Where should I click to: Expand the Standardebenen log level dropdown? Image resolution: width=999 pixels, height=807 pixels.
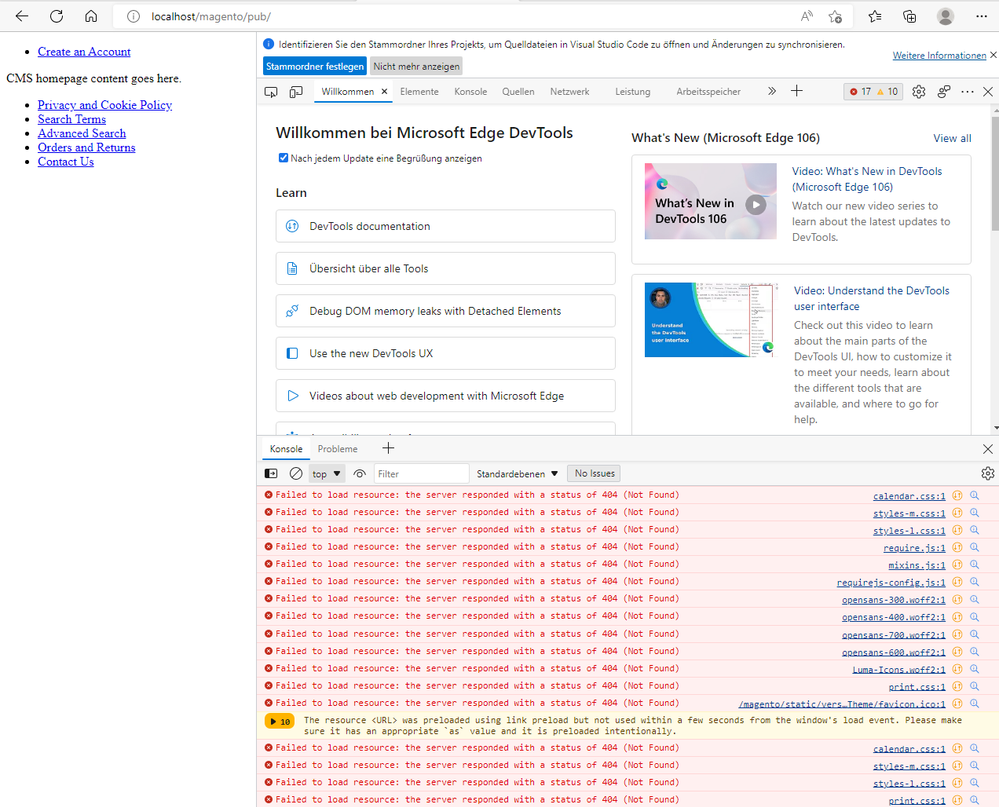coord(517,474)
